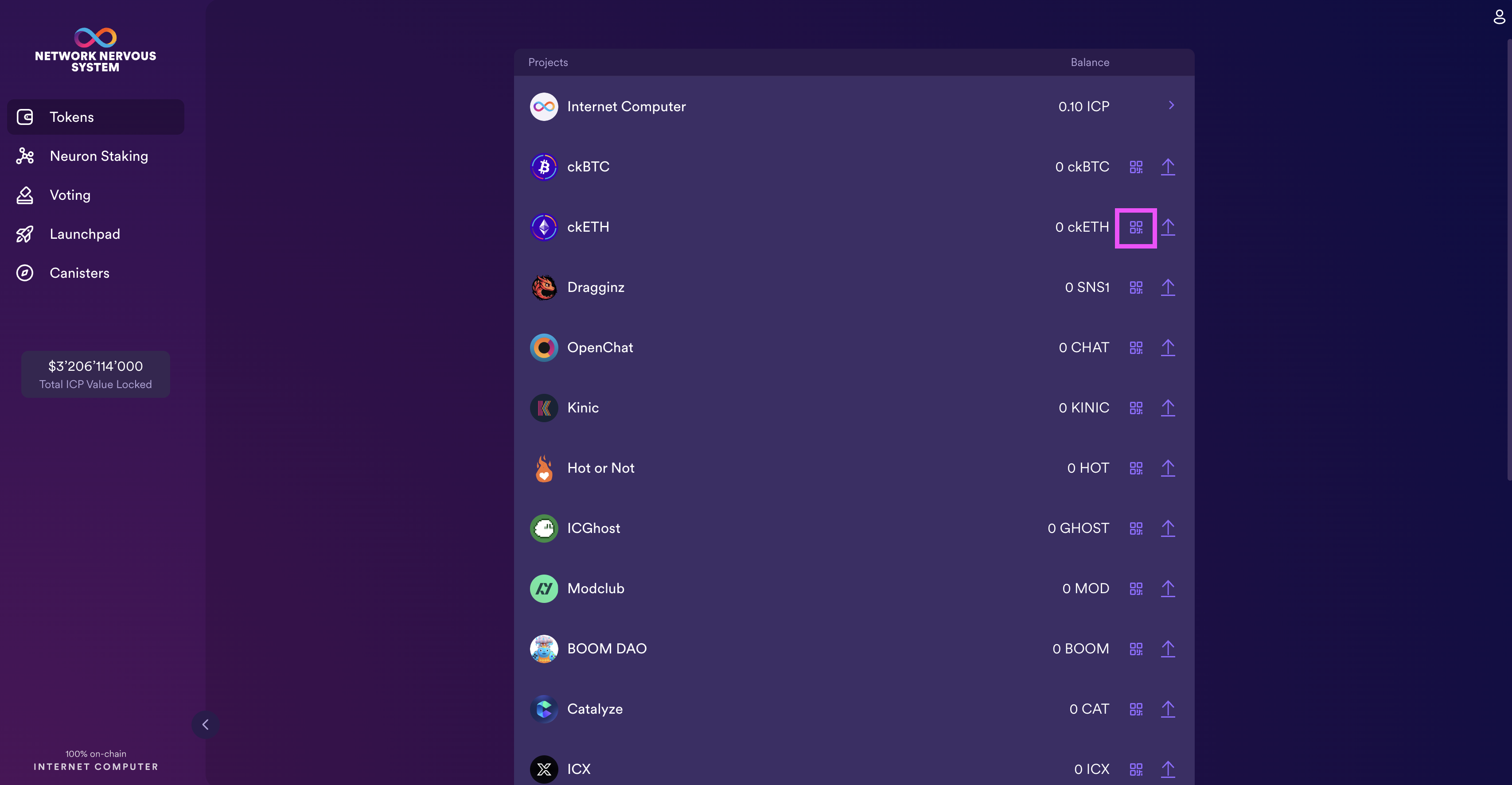Click the Network Nervous System logo
This screenshot has height=785, width=1512.
(x=96, y=50)
